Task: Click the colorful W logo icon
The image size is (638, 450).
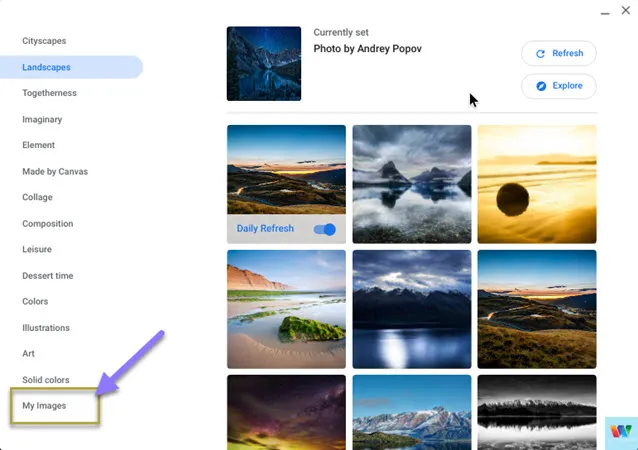Action: [621, 432]
